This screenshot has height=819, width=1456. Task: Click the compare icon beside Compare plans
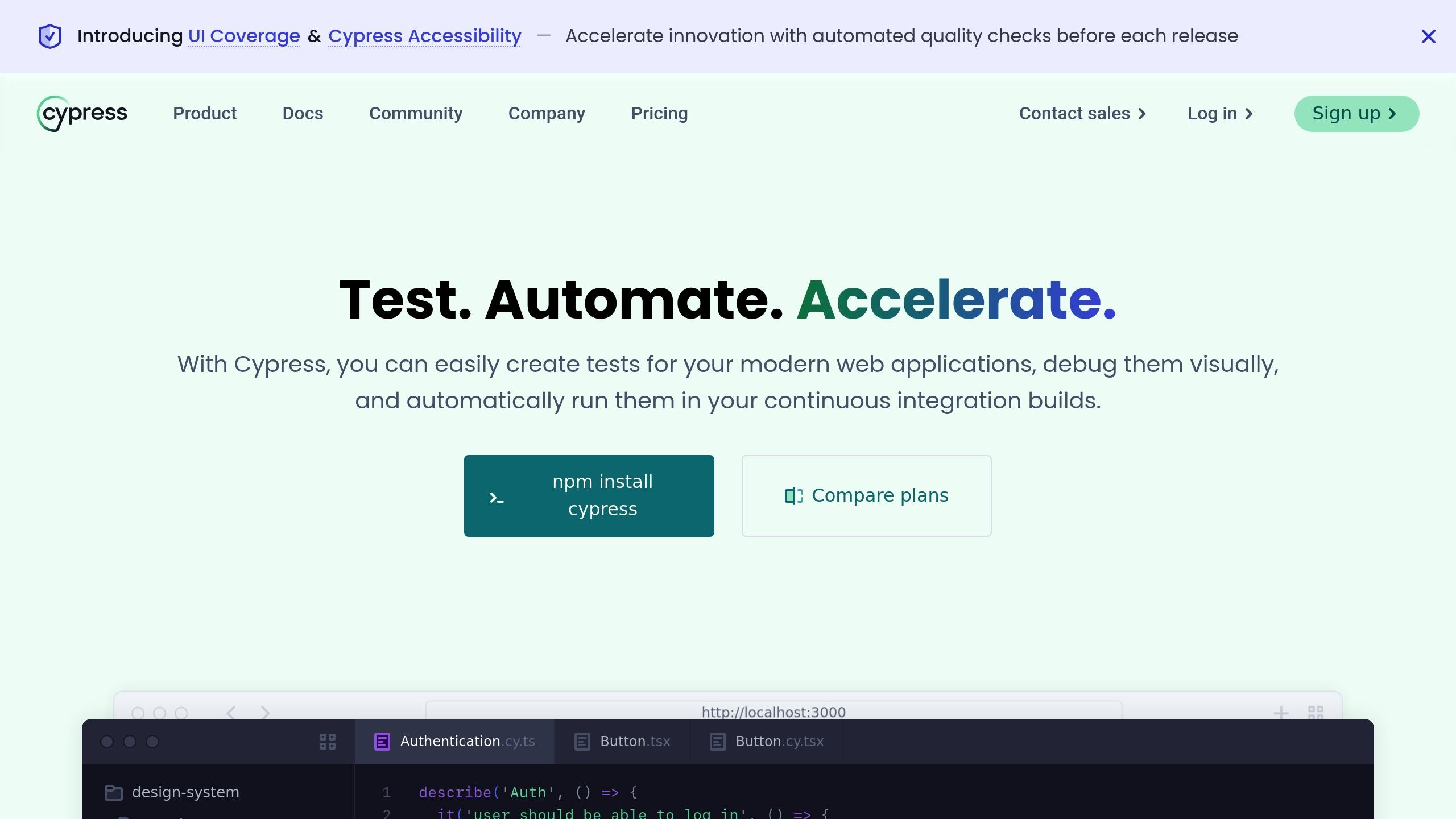pos(794,496)
